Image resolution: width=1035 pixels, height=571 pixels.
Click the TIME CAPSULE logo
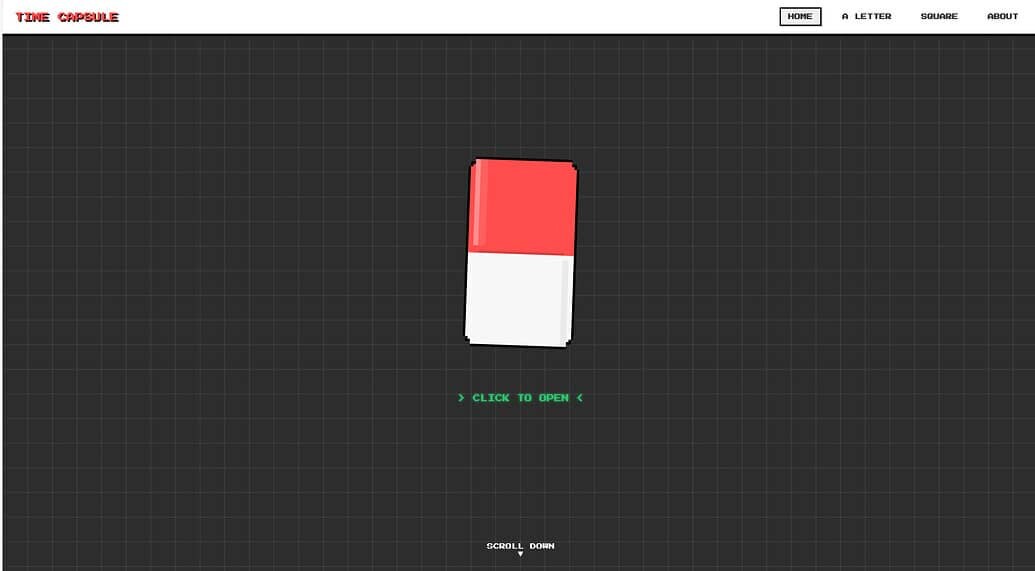(x=67, y=17)
